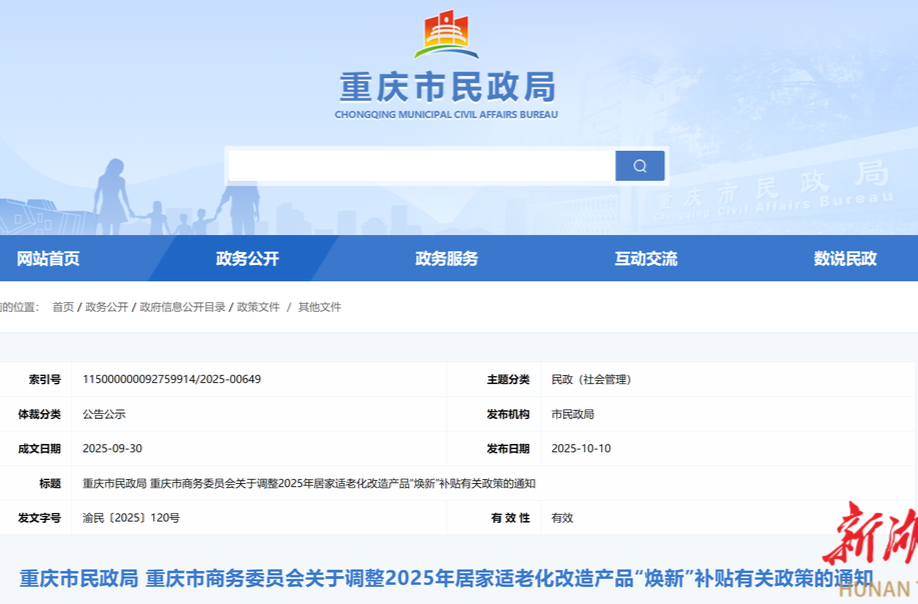Viewport: 918px width, 604px height.
Task: Switch to the 政务服务 navigation tab
Action: point(446,258)
